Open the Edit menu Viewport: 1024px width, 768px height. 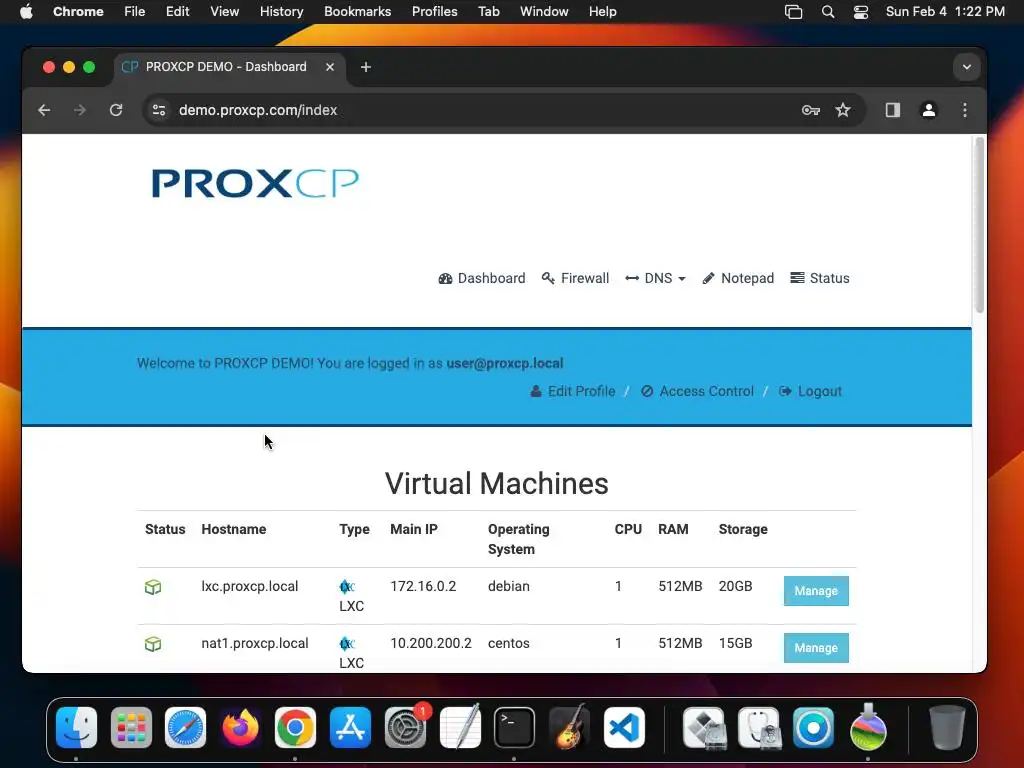177,12
